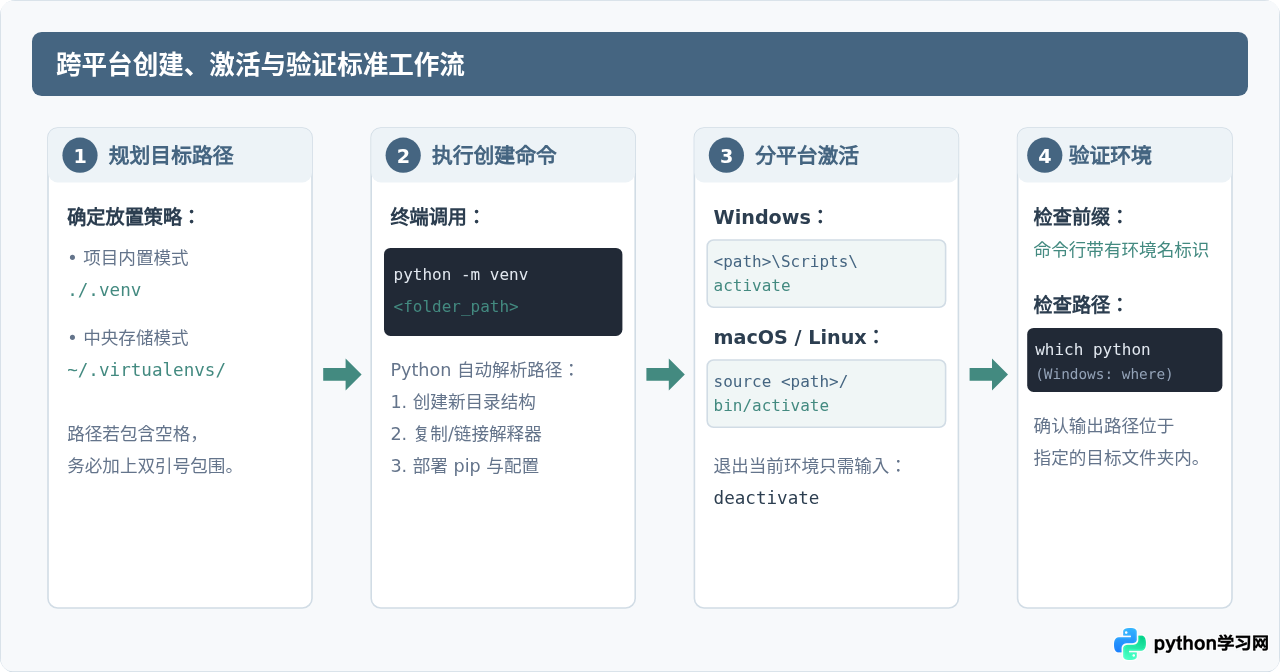Select the line "退出当前环境只需输入:"
Image resolution: width=1280 pixels, height=672 pixels.
(809, 466)
